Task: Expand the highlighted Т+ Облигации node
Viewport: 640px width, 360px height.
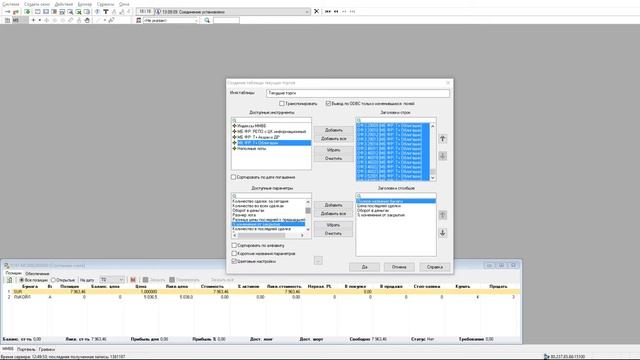Action: 234,143
